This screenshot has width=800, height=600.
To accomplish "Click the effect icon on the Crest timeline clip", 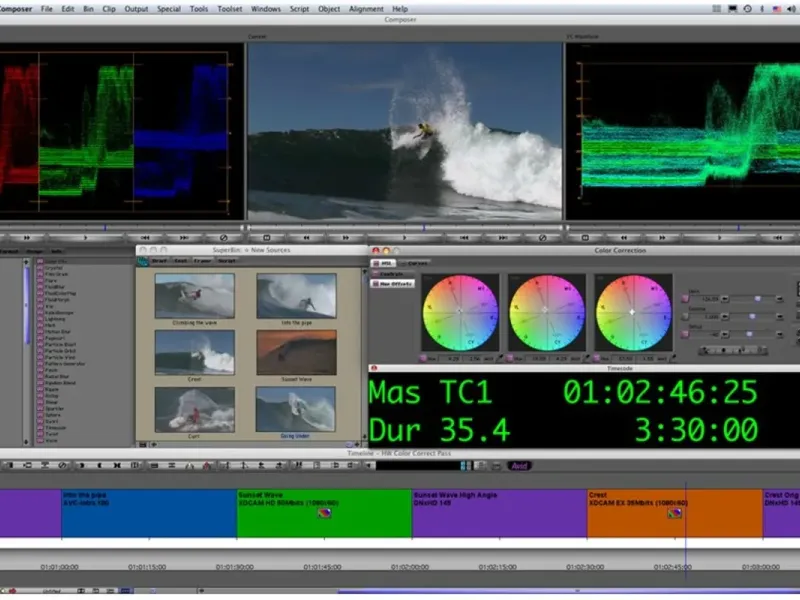I will coord(675,513).
